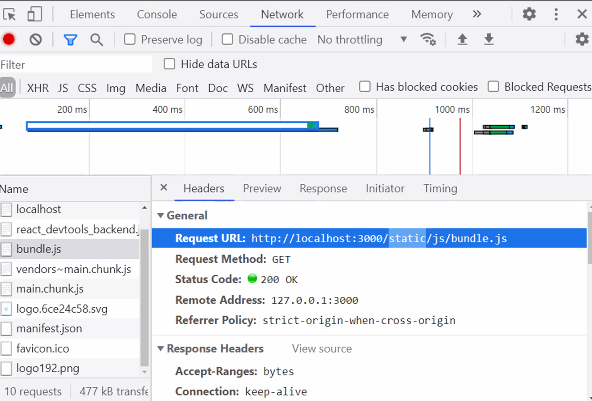Open network conditions wifi icon
592x401 pixels.
(428, 39)
